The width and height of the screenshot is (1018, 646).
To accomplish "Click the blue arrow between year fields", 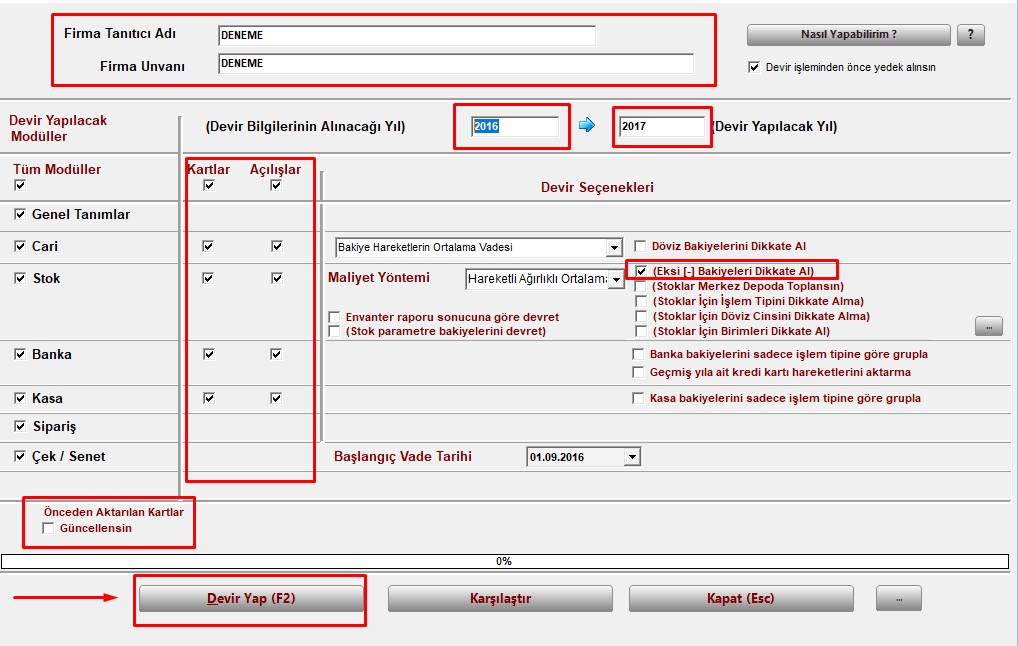I will point(587,125).
